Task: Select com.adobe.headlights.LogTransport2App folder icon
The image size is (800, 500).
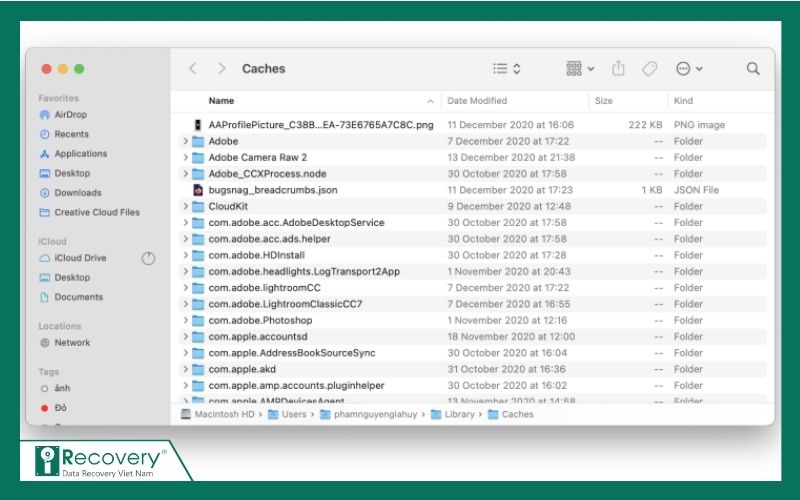Action: point(198,271)
